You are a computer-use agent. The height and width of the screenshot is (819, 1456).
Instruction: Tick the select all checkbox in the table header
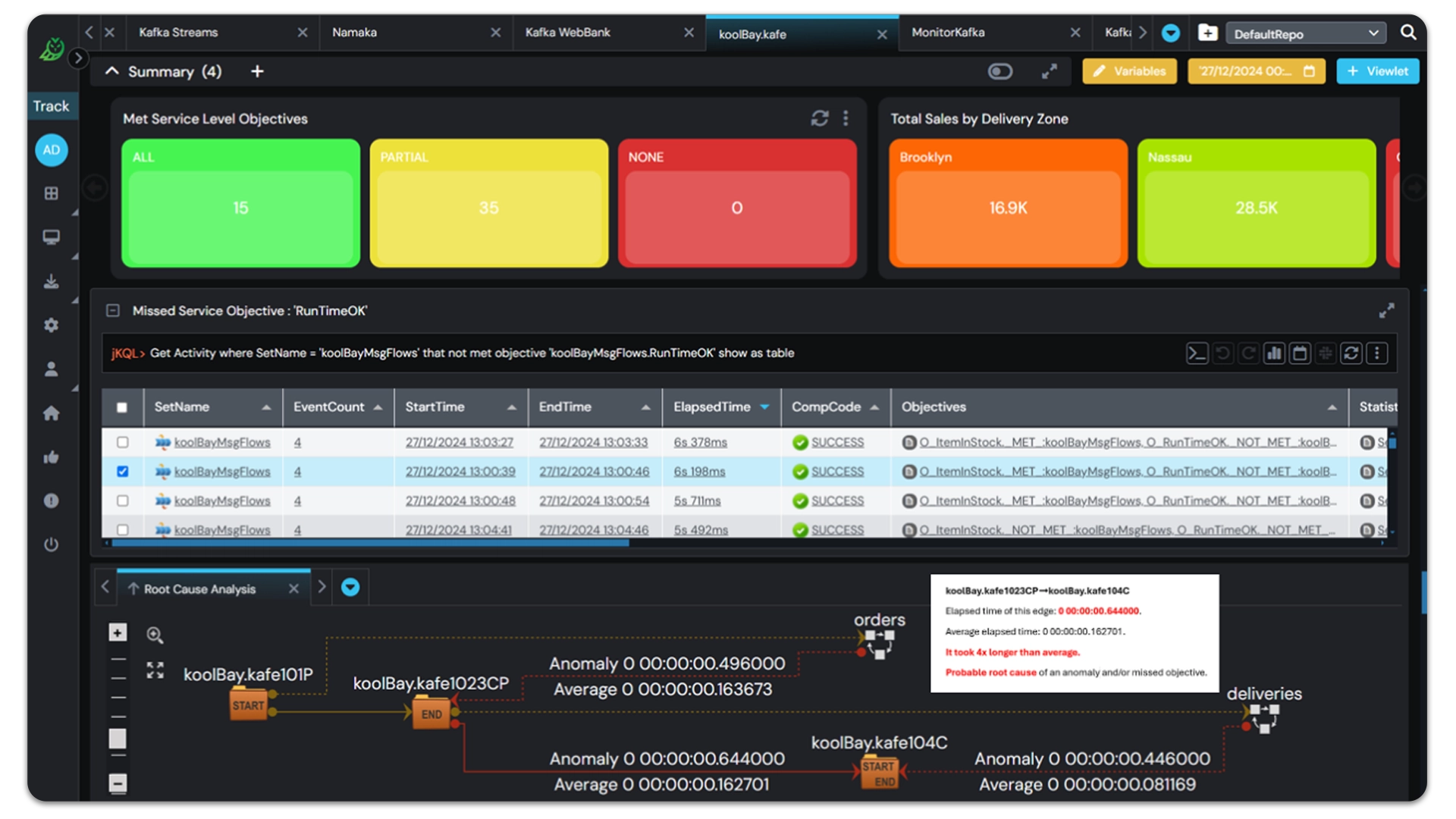(122, 407)
